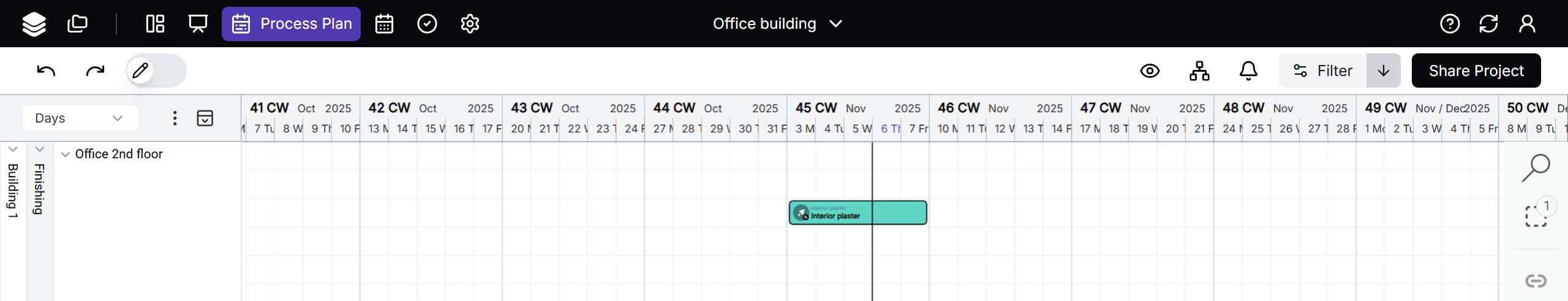The image size is (1568, 301).
Task: Click the Share Project button
Action: click(x=1476, y=70)
